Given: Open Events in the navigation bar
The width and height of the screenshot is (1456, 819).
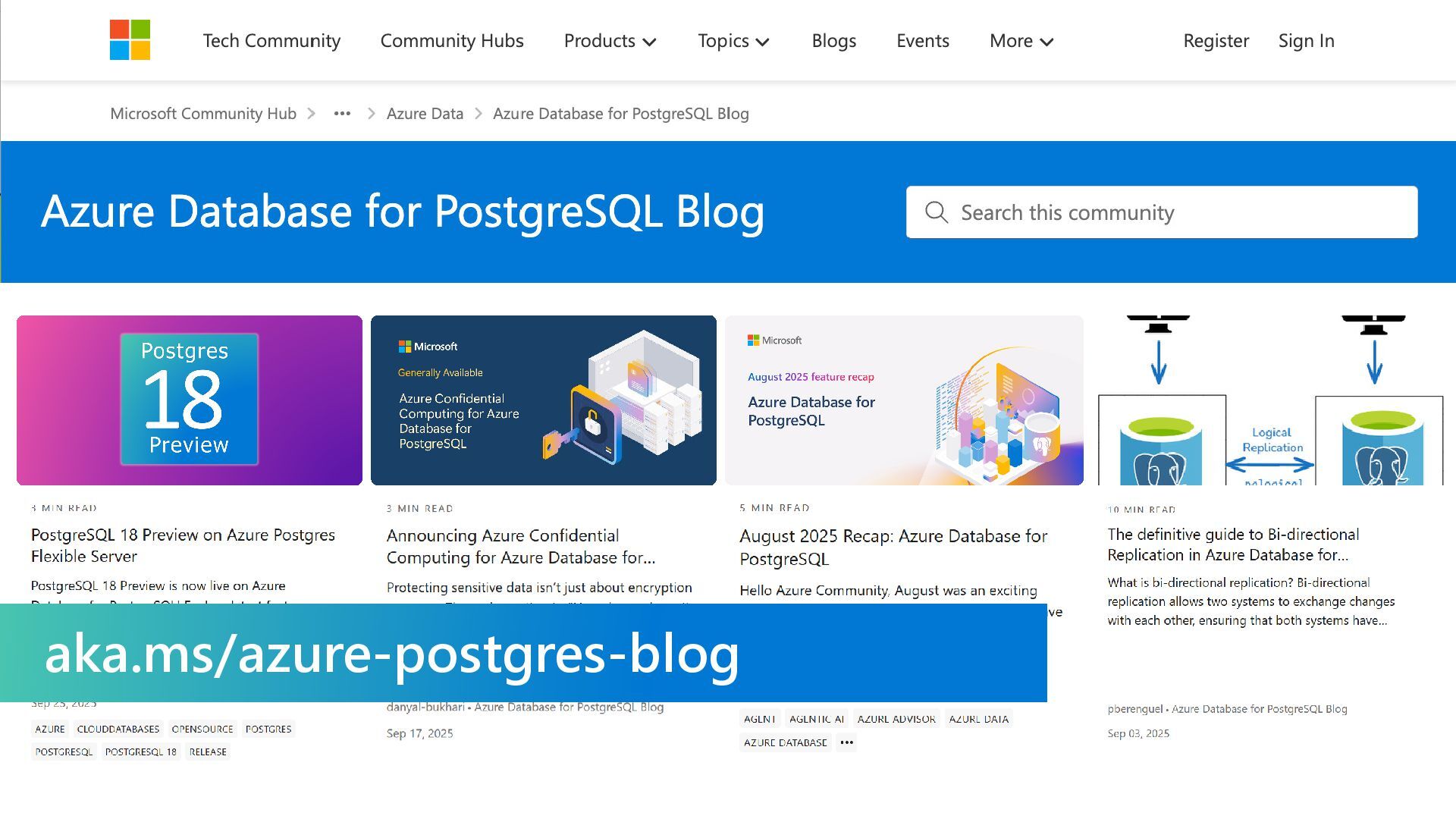Looking at the screenshot, I should 922,41.
